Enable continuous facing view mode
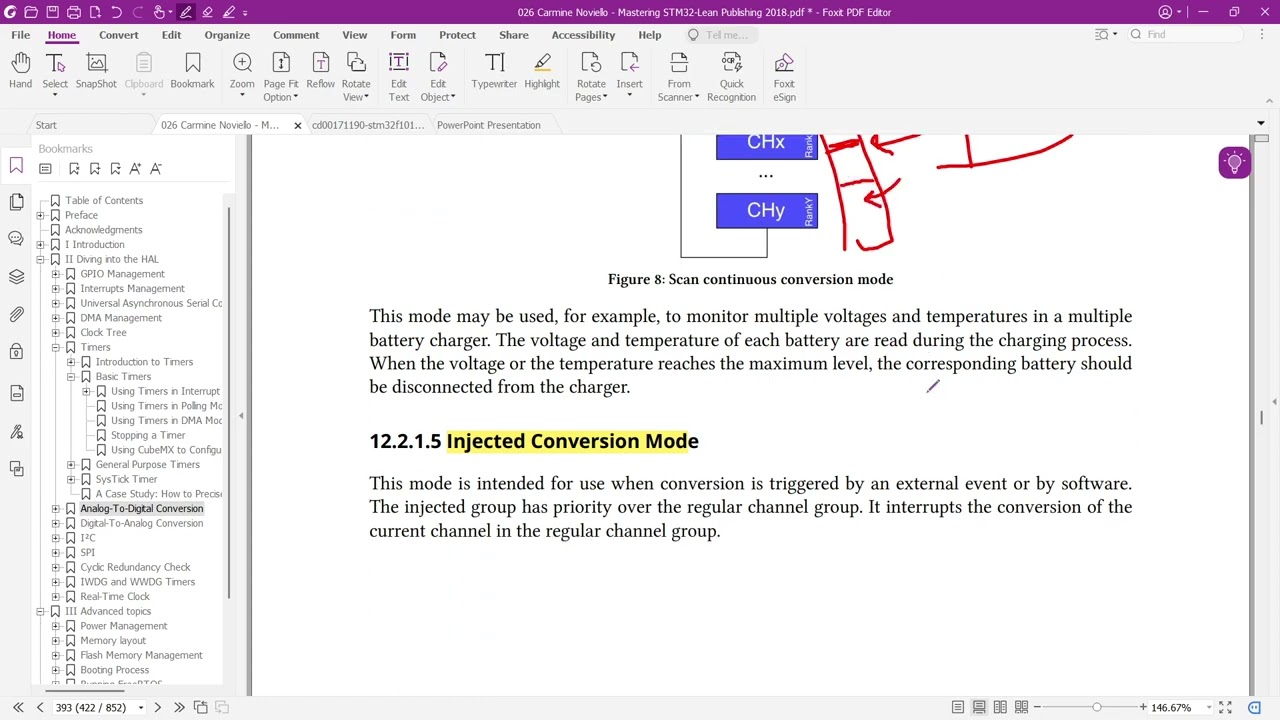The height and width of the screenshot is (720, 1280). tap(1021, 707)
